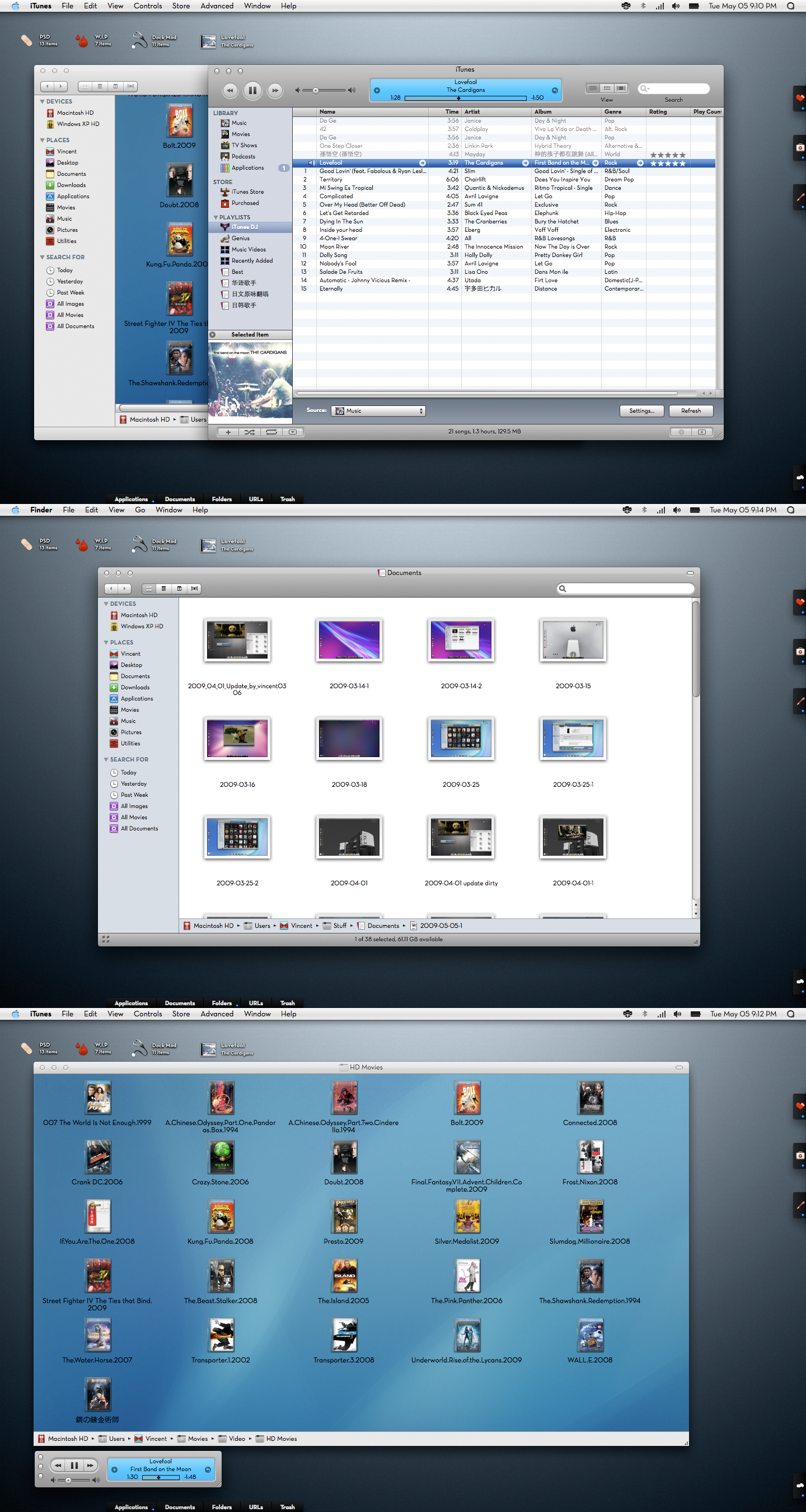Click Video in the HD Movies path bar
The image size is (806, 1512).
(x=232, y=1439)
